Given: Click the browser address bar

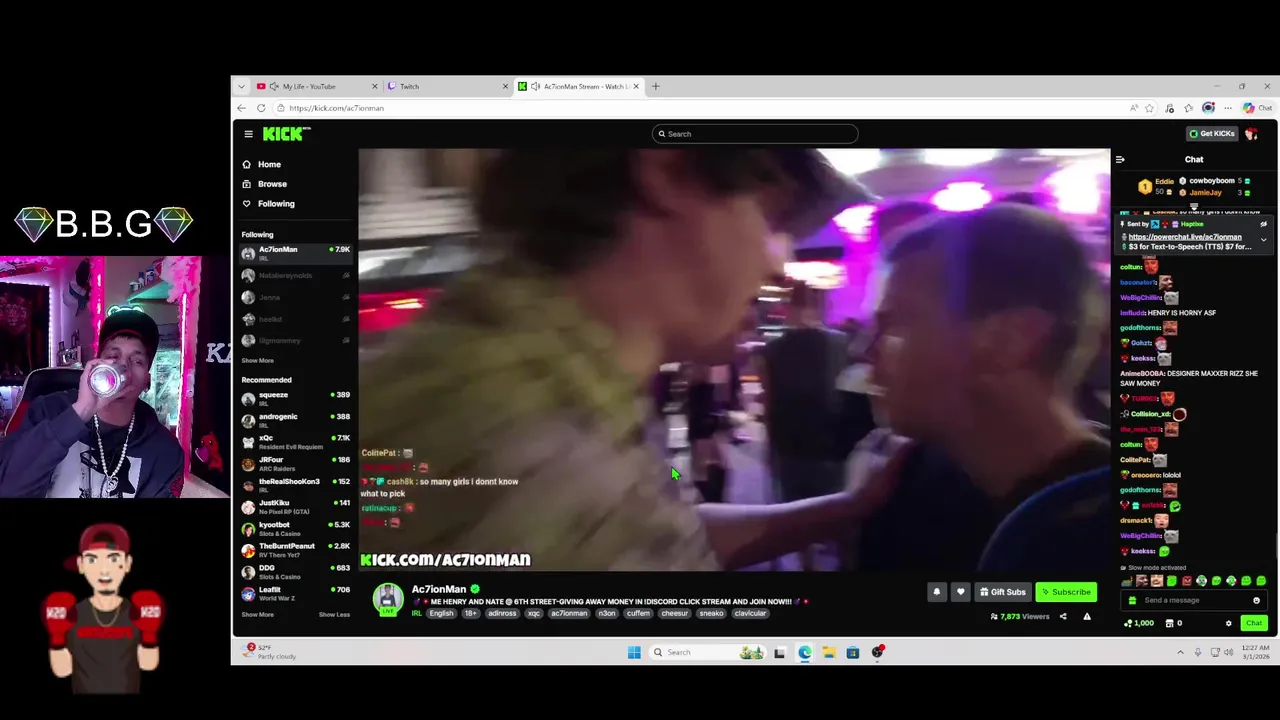Looking at the screenshot, I should (700, 108).
